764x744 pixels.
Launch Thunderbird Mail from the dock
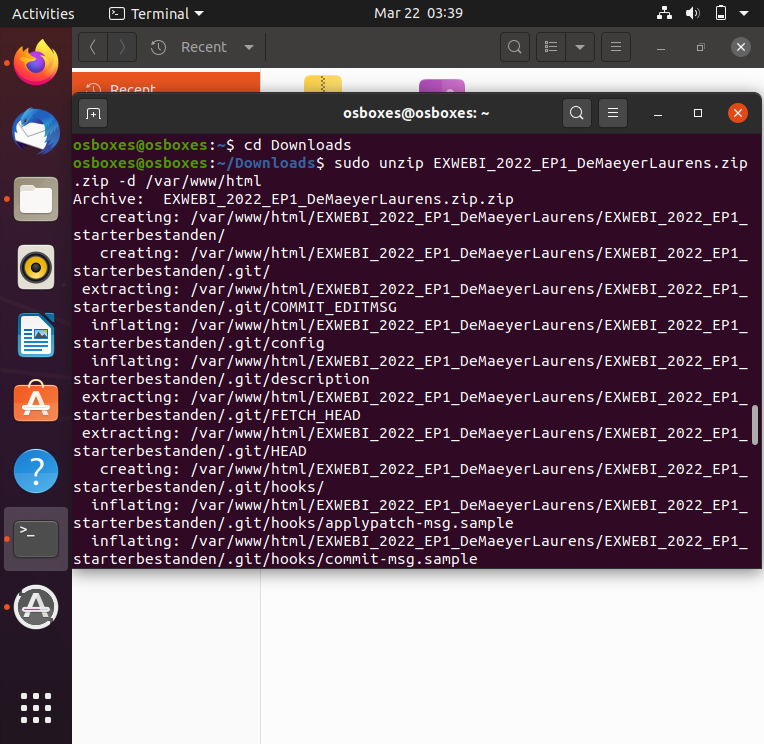36,131
